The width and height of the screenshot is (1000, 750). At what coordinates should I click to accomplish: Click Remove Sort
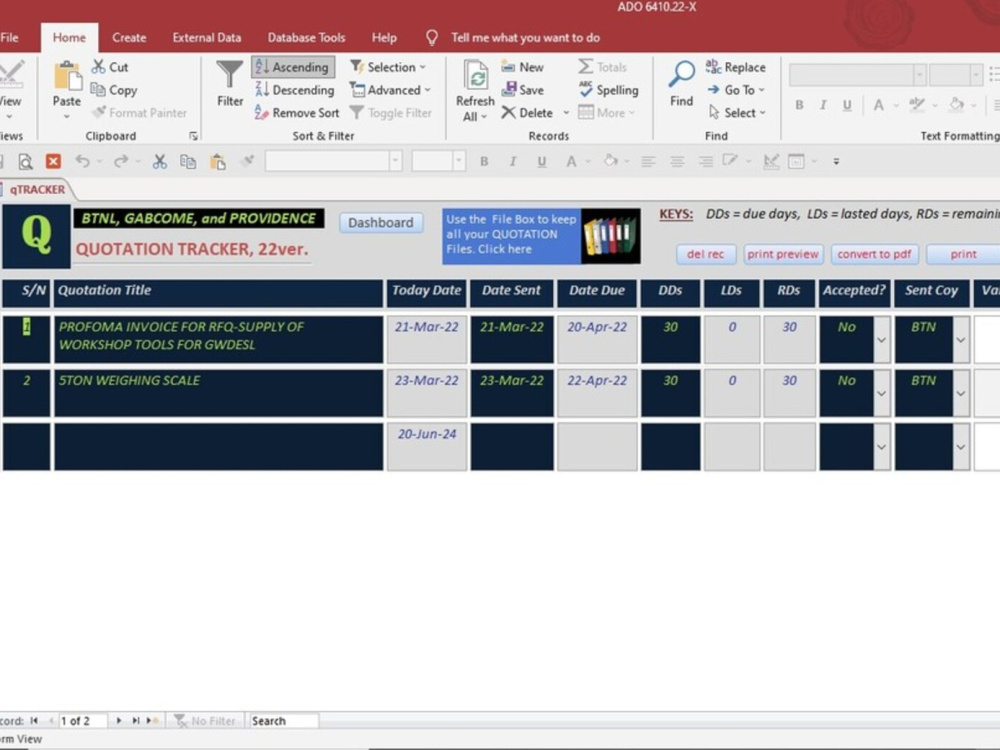[x=297, y=113]
